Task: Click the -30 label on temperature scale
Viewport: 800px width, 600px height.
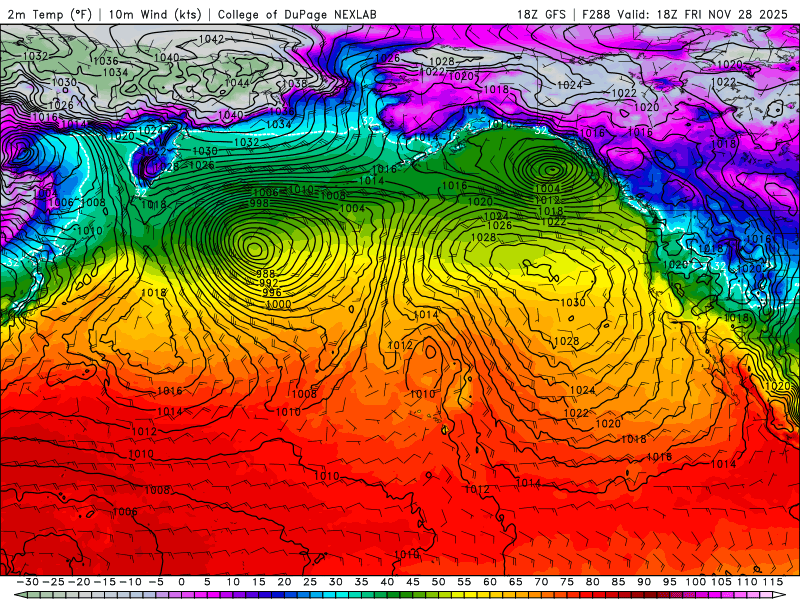Action: [x=28, y=582]
